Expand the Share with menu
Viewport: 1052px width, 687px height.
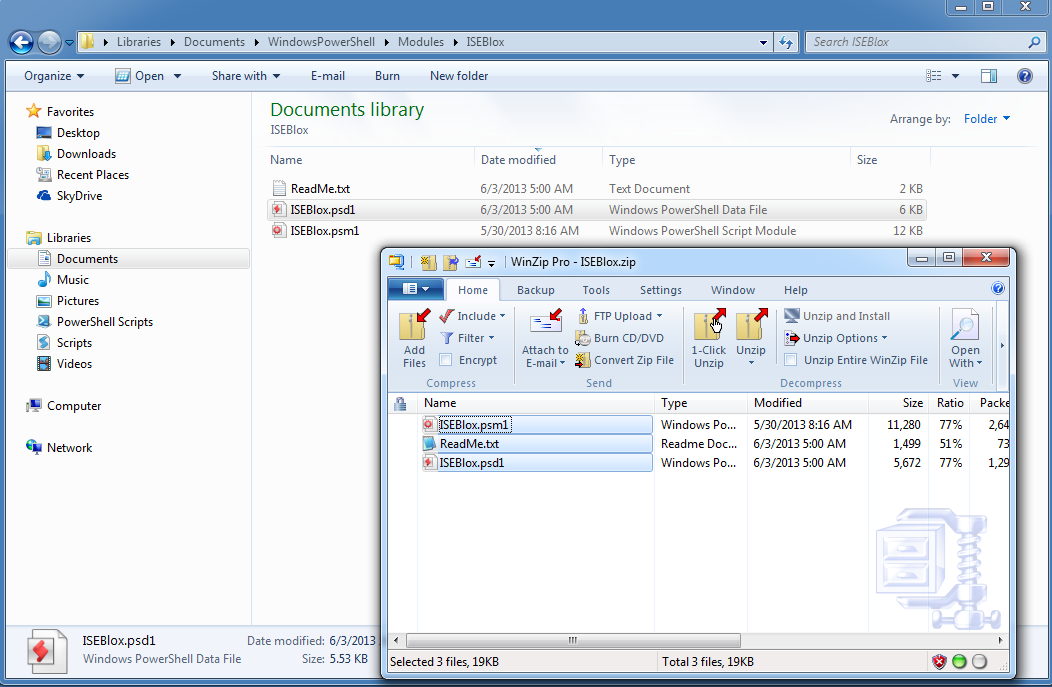(246, 76)
